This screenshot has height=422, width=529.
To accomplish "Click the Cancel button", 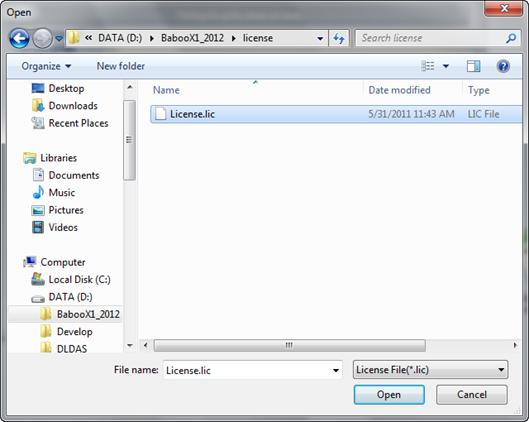I will (x=472, y=395).
